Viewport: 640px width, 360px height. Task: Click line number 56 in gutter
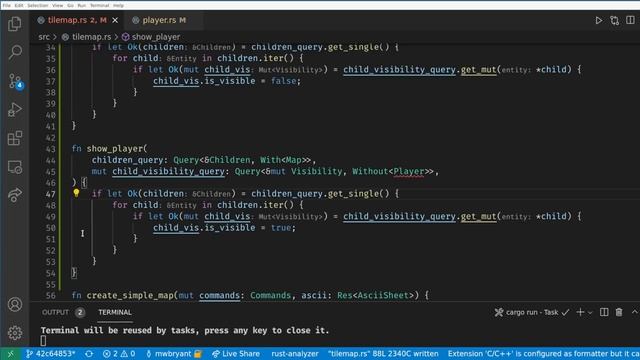coord(51,296)
